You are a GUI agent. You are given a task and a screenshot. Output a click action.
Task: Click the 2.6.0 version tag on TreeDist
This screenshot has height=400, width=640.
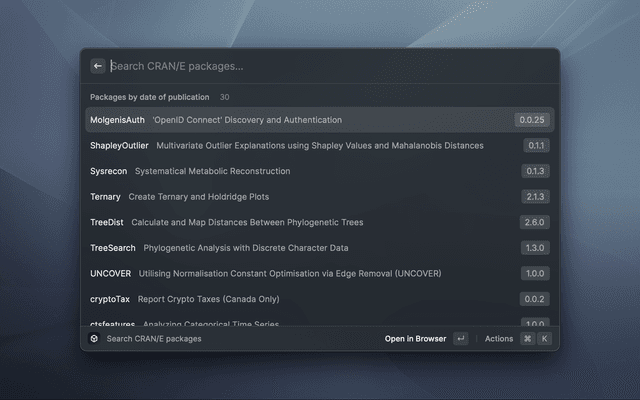[534, 222]
